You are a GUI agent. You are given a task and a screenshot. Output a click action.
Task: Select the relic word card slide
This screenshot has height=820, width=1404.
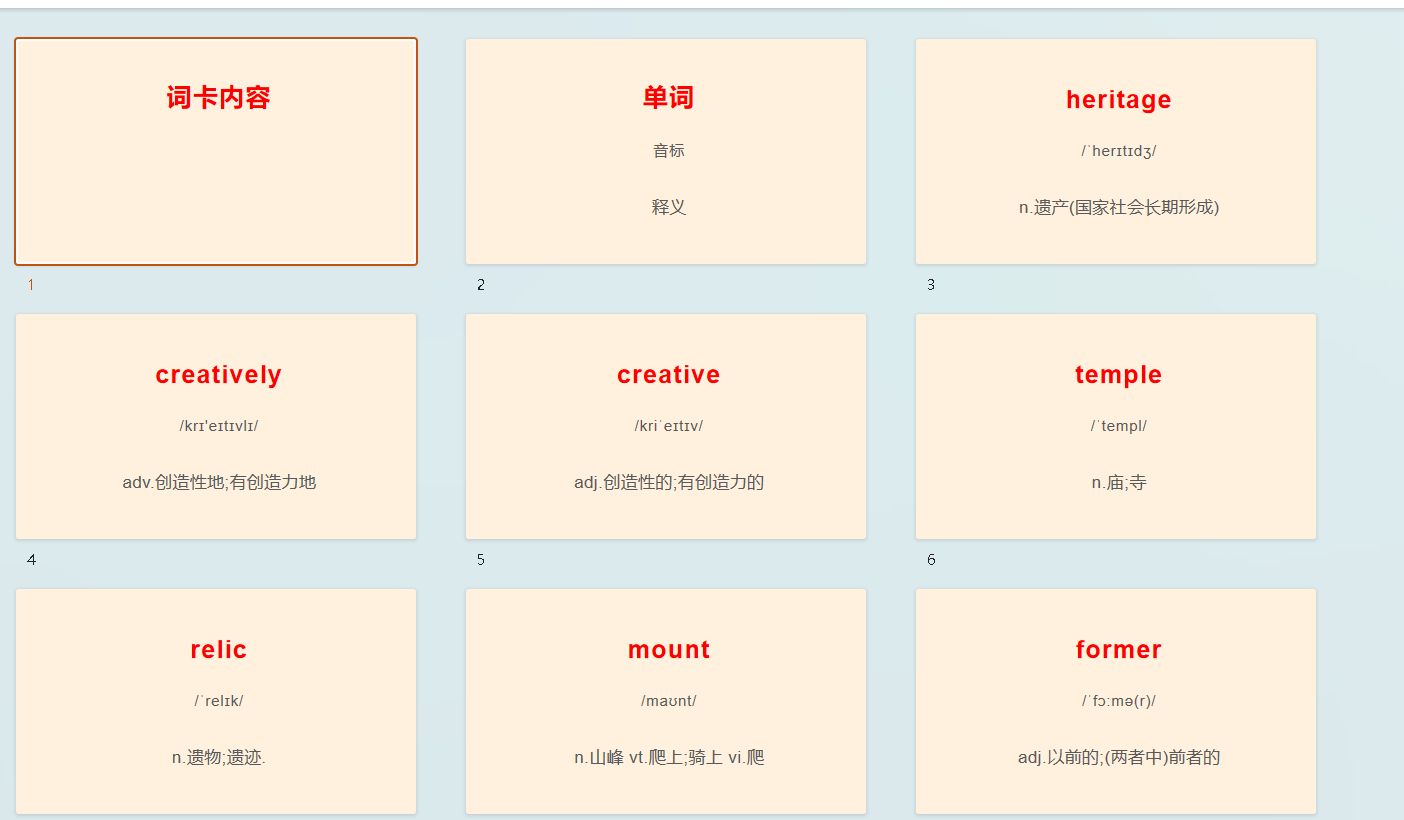tap(216, 701)
